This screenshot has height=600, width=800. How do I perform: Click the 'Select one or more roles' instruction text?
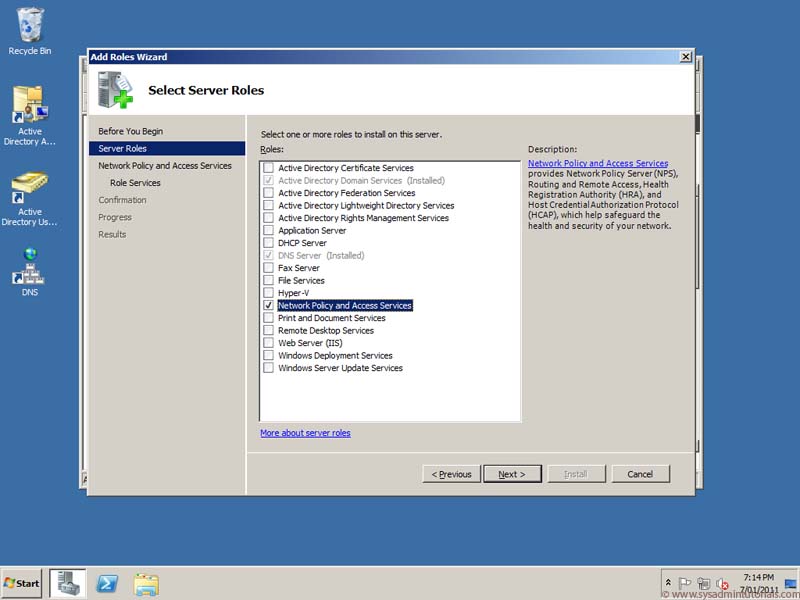point(352,135)
